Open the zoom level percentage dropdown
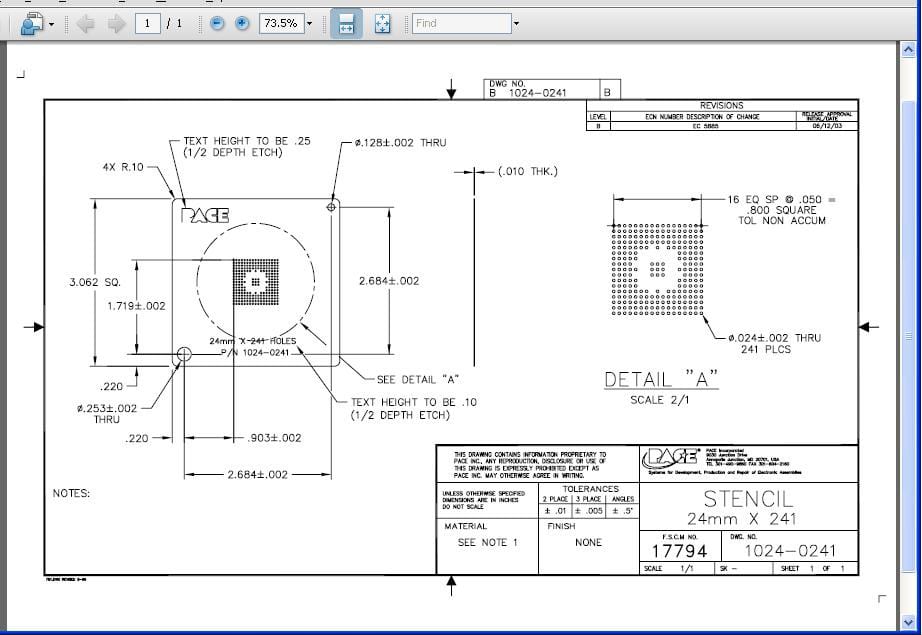Screen dimensions: 922x635 pyautogui.click(x=308, y=21)
